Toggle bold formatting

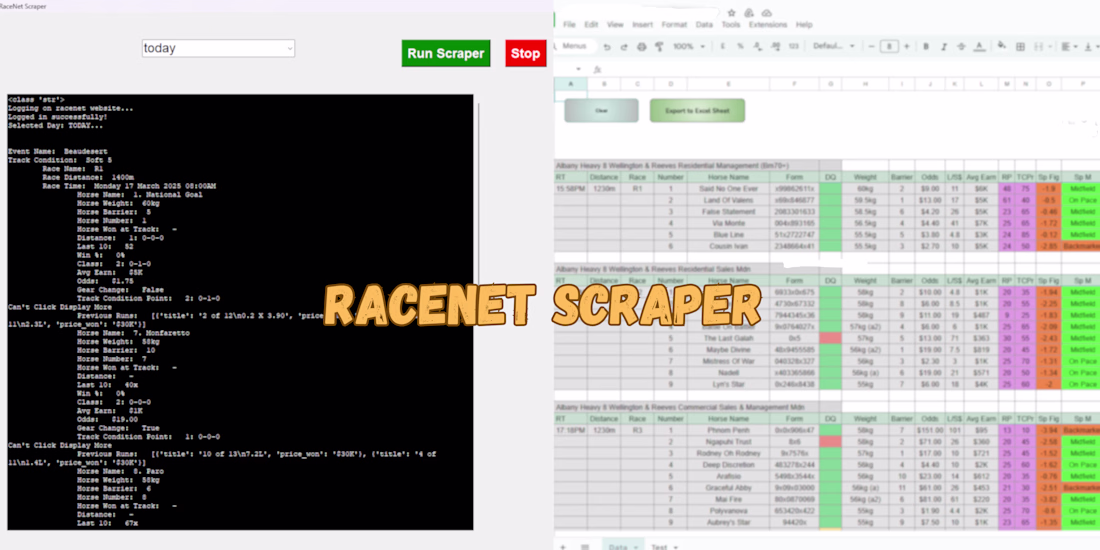pos(926,46)
